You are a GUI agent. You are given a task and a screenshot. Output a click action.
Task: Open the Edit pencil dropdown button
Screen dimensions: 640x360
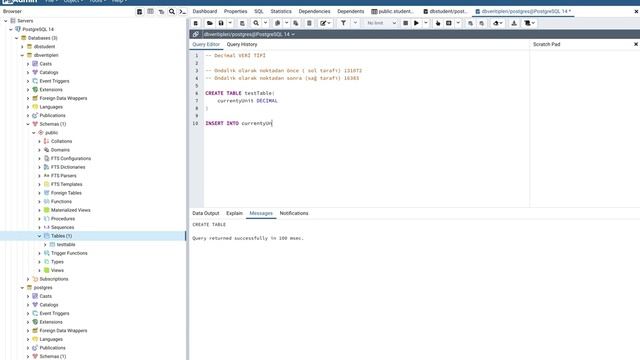(325, 23)
